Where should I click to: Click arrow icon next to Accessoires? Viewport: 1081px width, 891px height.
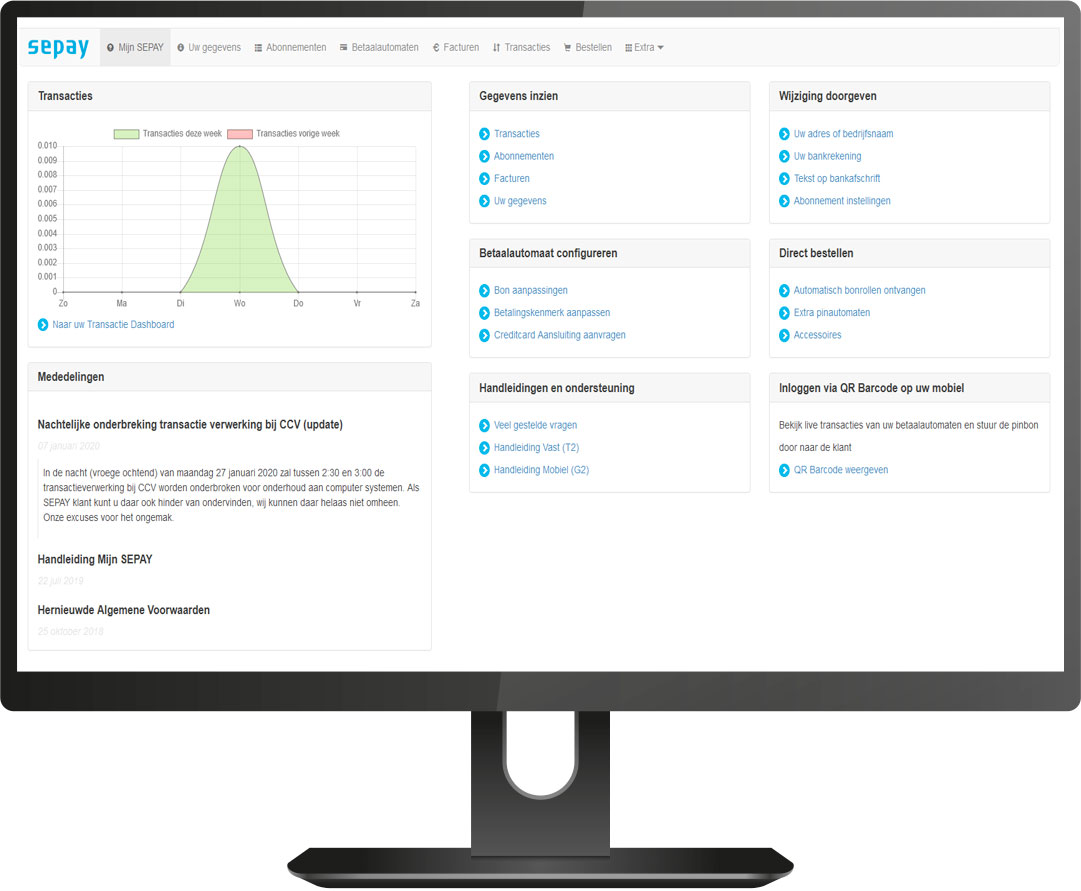click(x=785, y=336)
